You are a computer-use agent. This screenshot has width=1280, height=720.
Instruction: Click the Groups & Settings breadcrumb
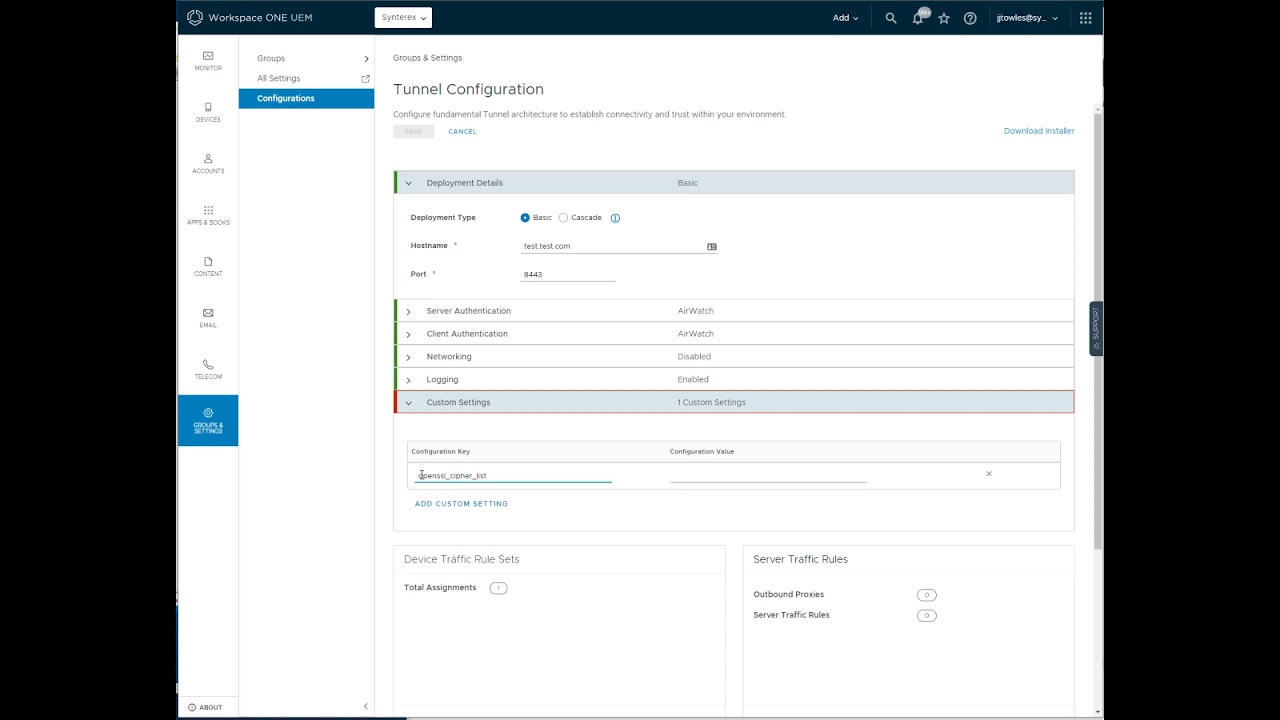(x=427, y=58)
